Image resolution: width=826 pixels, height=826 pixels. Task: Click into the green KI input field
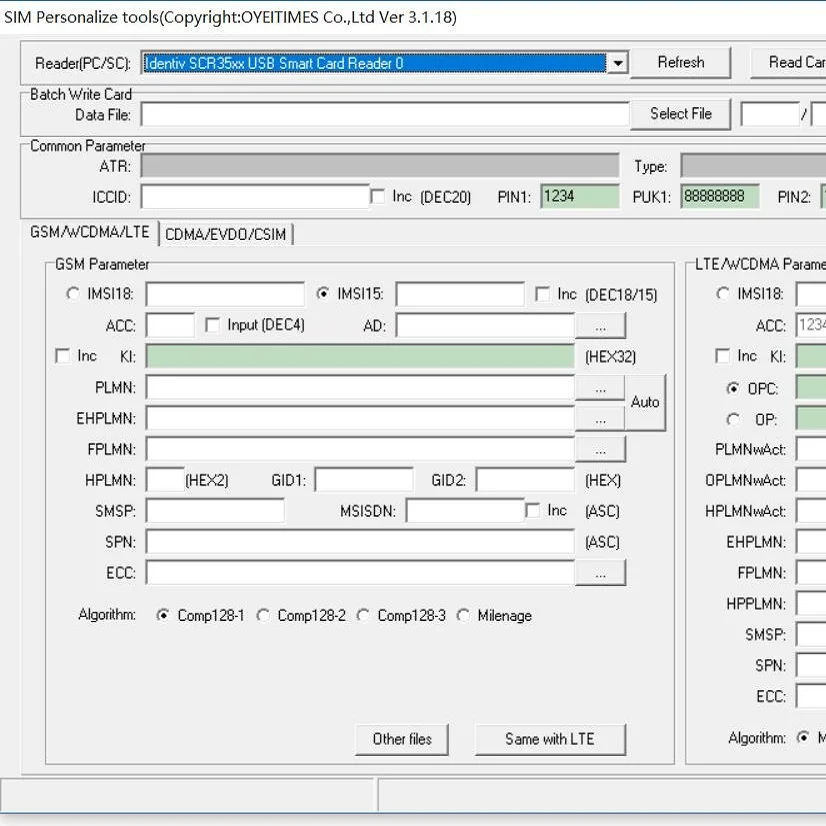click(360, 356)
